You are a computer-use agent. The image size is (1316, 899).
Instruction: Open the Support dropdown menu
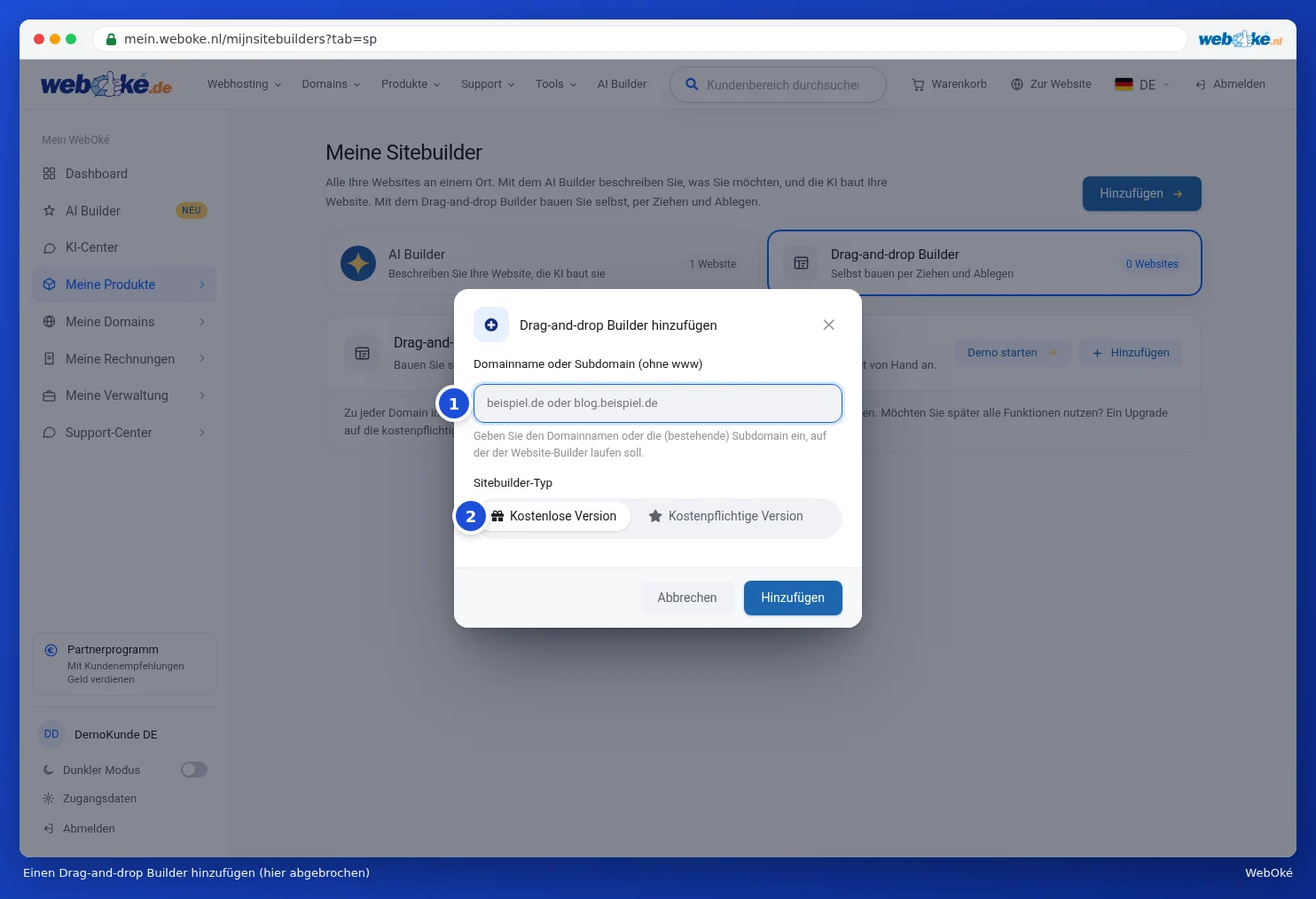click(x=488, y=84)
